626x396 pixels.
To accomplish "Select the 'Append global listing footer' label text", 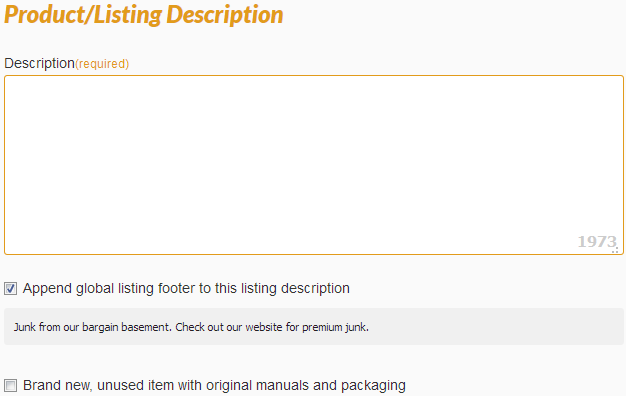I will point(186,288).
